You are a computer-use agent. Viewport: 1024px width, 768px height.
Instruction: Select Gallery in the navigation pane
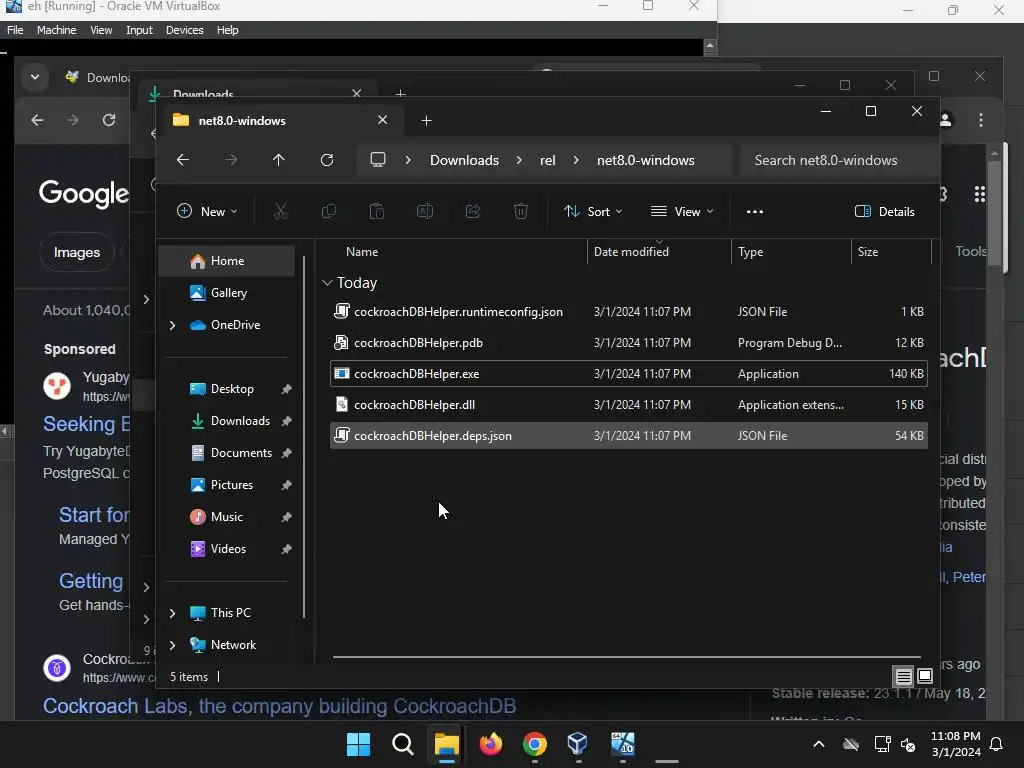tap(227, 293)
